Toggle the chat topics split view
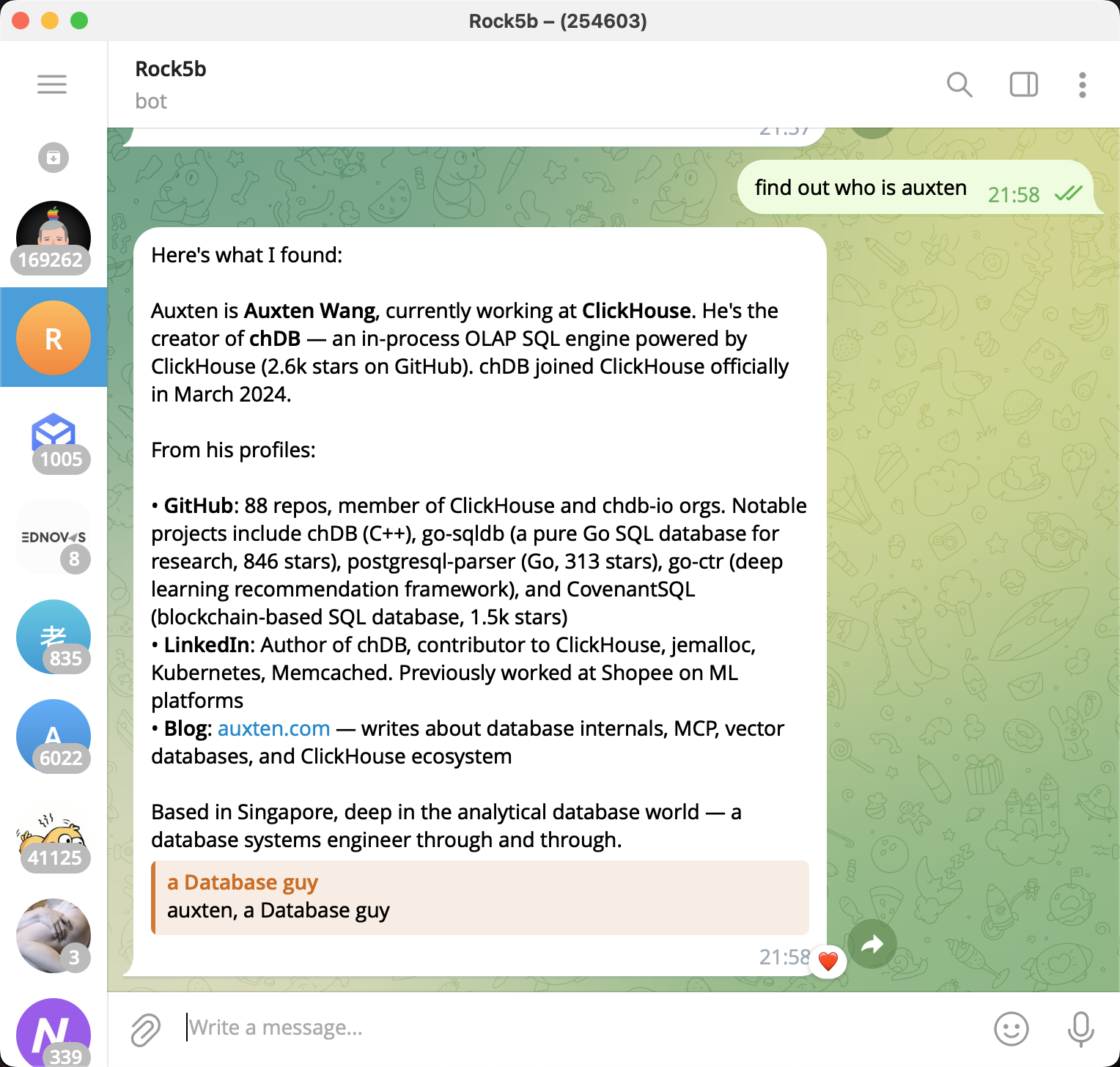The image size is (1120, 1067). pos(1023,85)
